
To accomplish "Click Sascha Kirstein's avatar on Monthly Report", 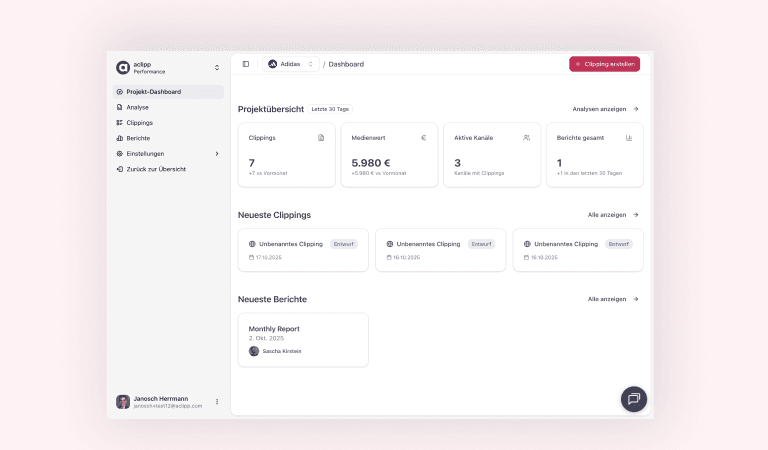I will pyautogui.click(x=254, y=351).
